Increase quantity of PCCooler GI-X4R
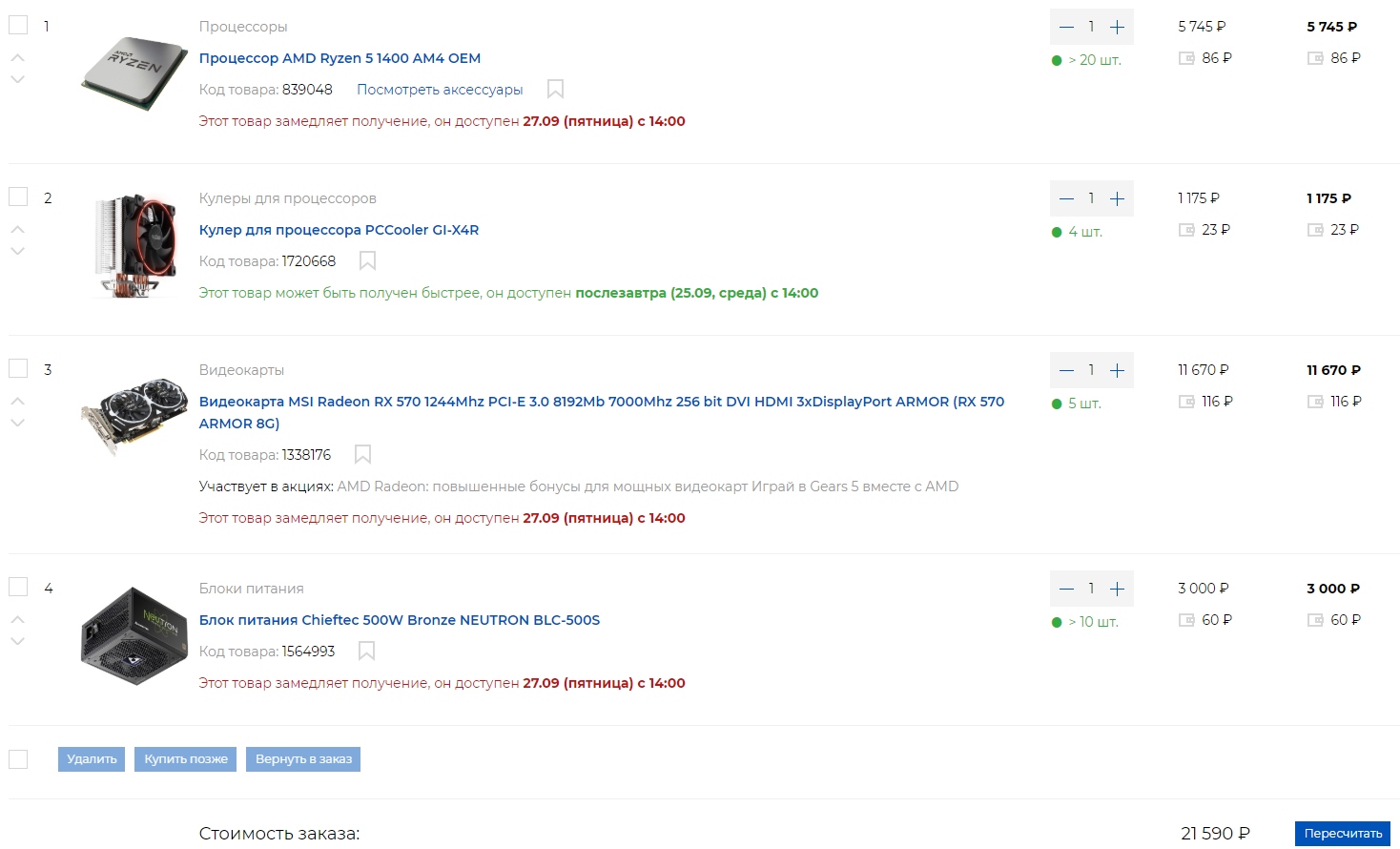Screen dimensions: 1400x849 [1117, 198]
